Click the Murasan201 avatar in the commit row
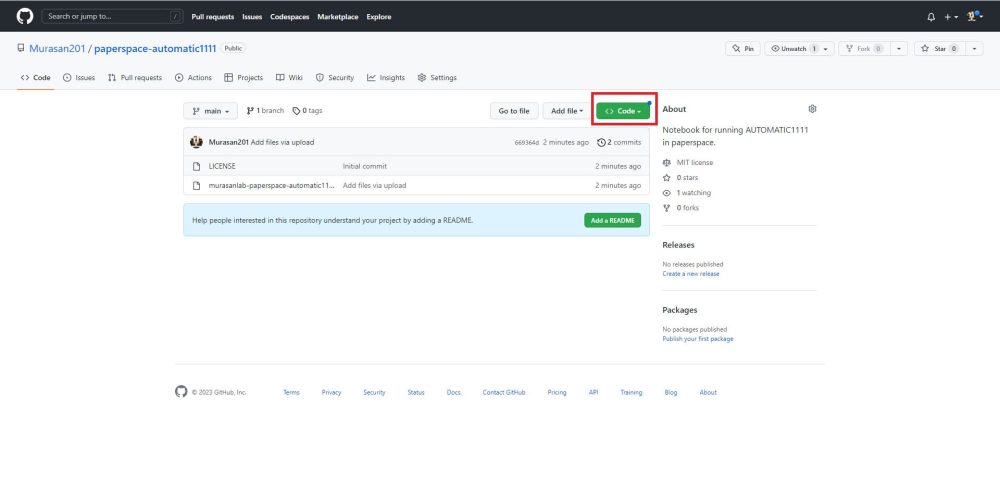 point(196,142)
